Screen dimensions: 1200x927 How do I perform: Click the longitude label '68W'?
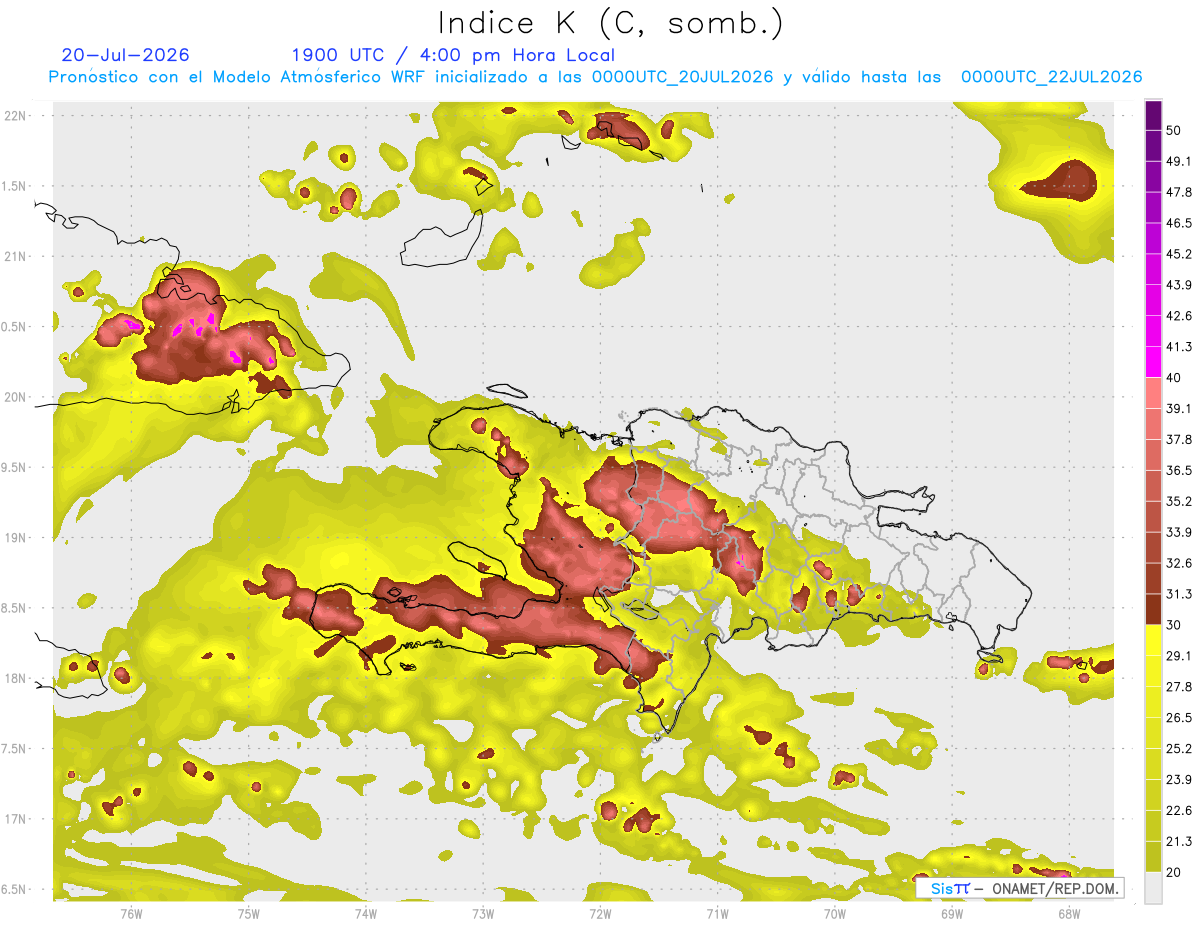(1069, 913)
